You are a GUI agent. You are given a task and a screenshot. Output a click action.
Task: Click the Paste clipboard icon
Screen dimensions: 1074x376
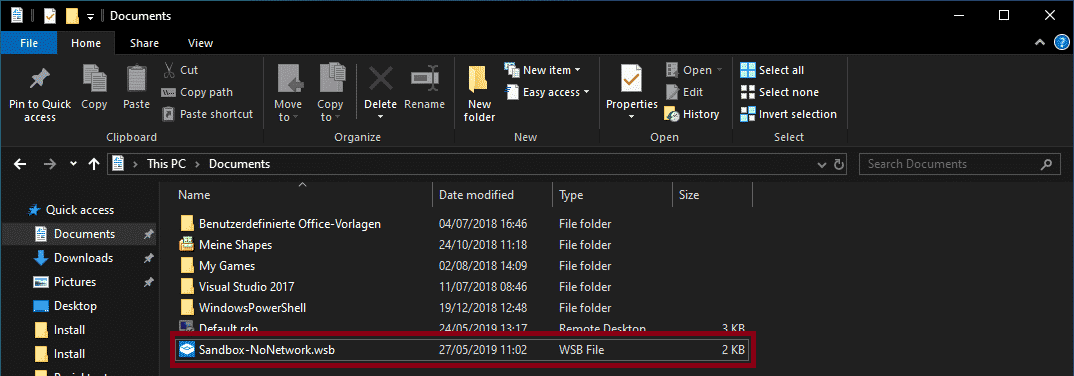pos(137,78)
